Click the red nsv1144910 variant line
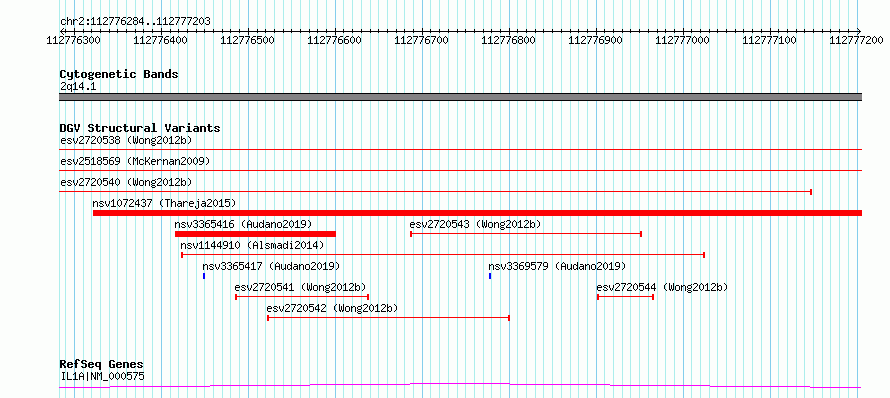The image size is (890, 398). pos(443,255)
